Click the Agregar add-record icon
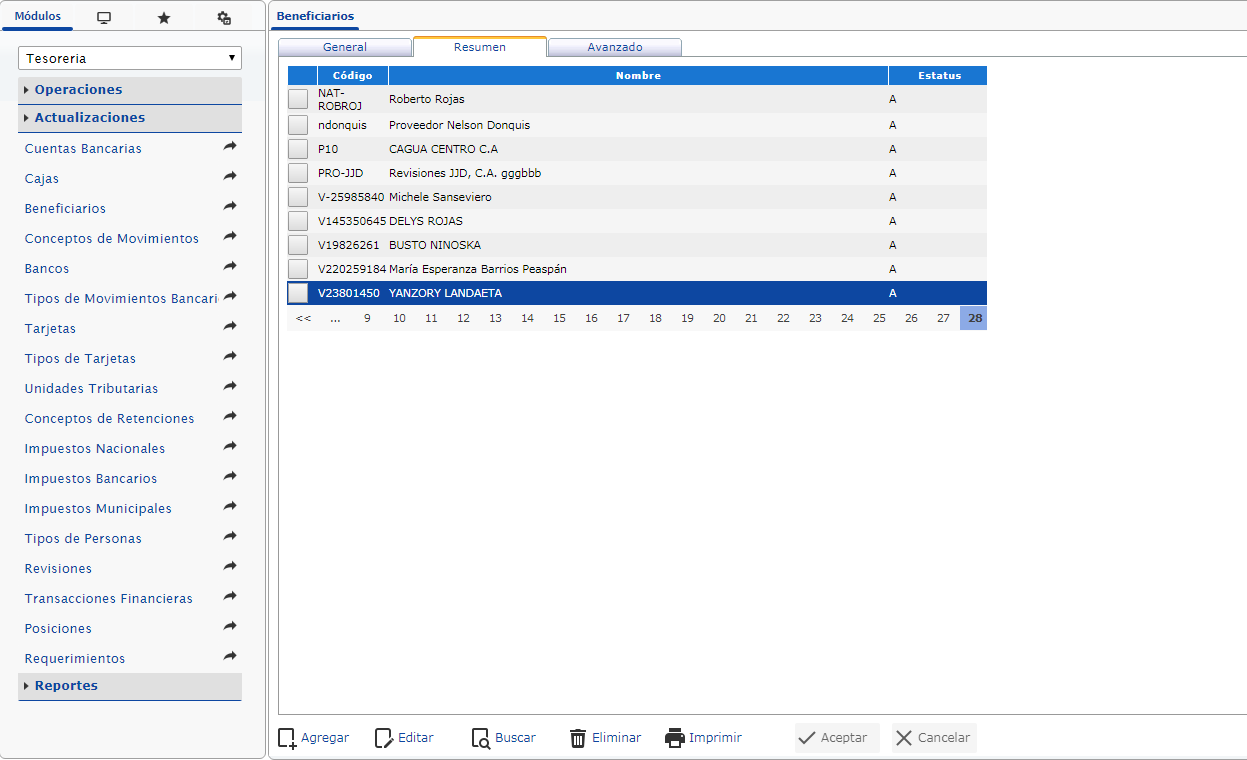1247x760 pixels. click(287, 738)
